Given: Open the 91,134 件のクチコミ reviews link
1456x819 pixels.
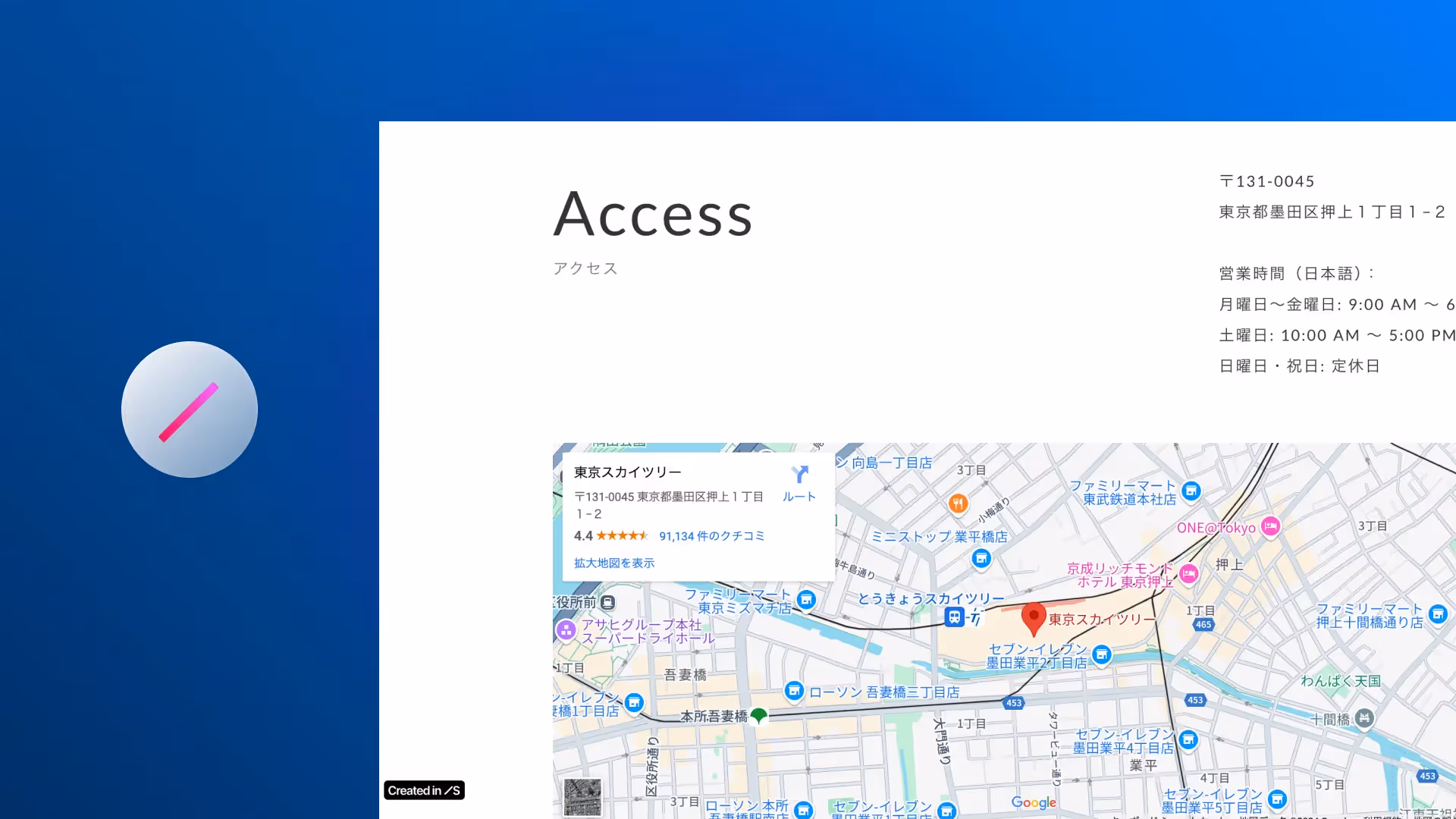Looking at the screenshot, I should 711,536.
